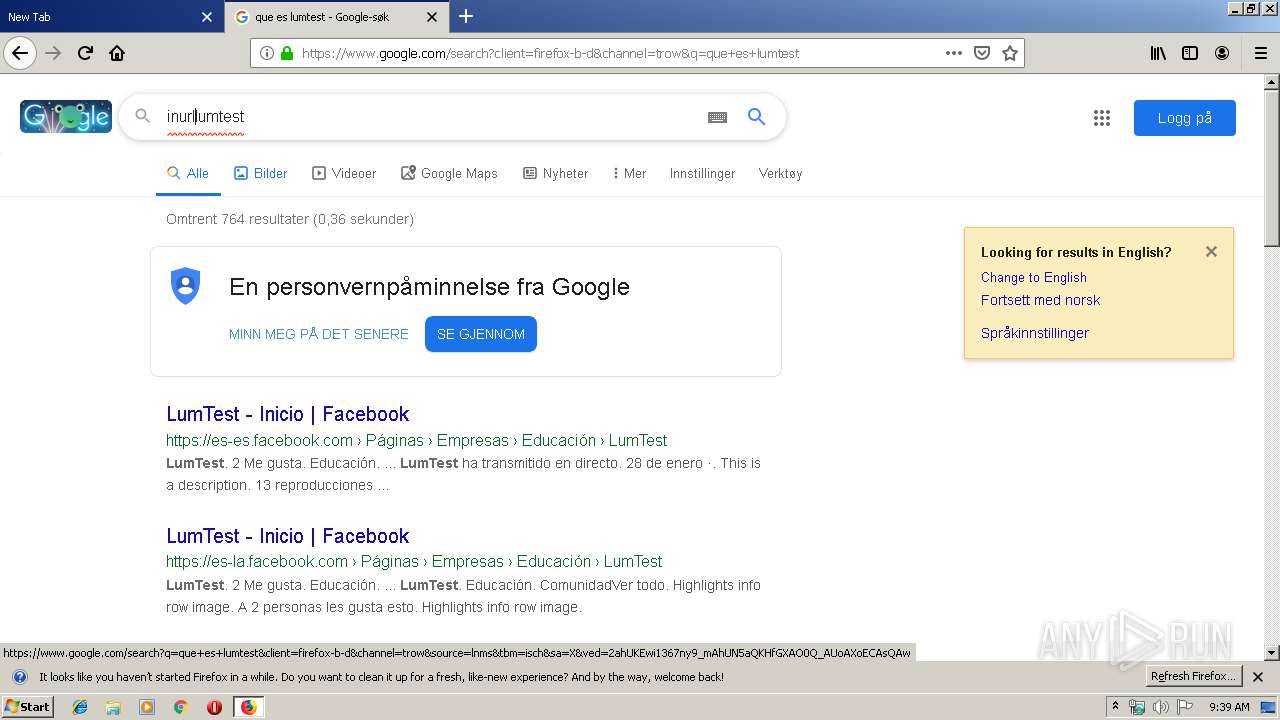Go back with the browser back arrow
Image resolution: width=1280 pixels, height=720 pixels.
point(20,53)
